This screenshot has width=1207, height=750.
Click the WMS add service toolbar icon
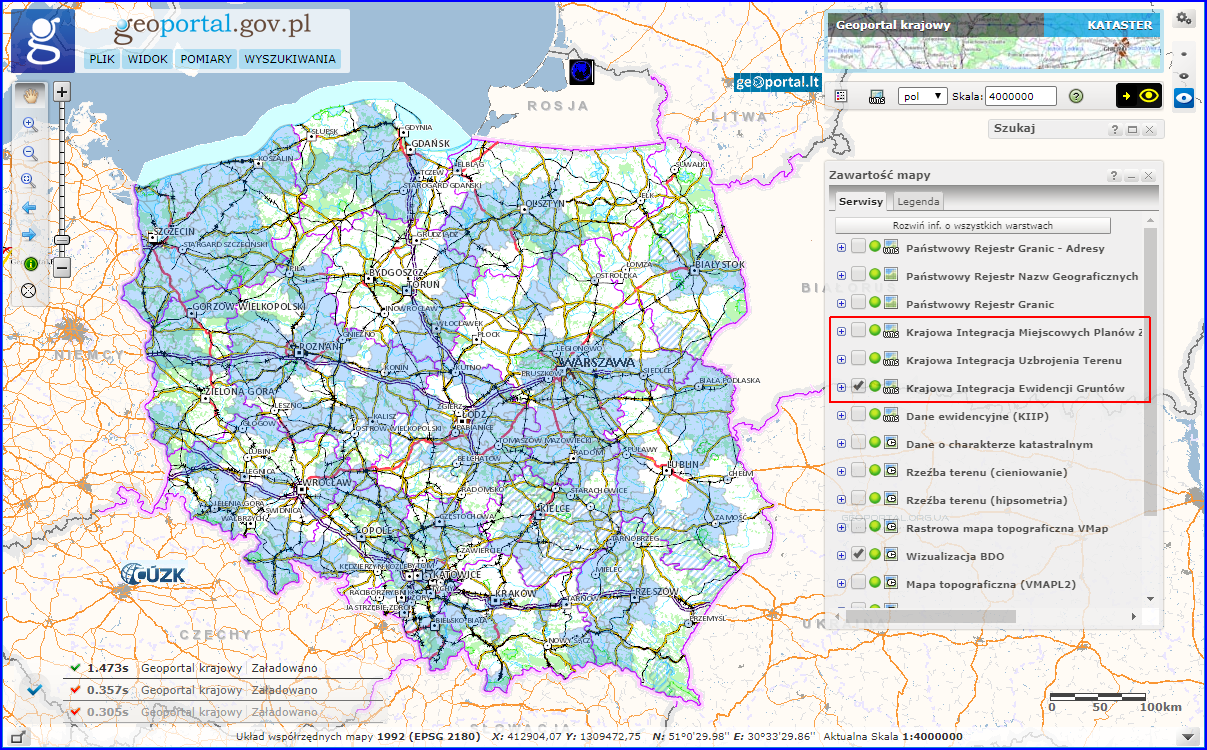(x=877, y=96)
